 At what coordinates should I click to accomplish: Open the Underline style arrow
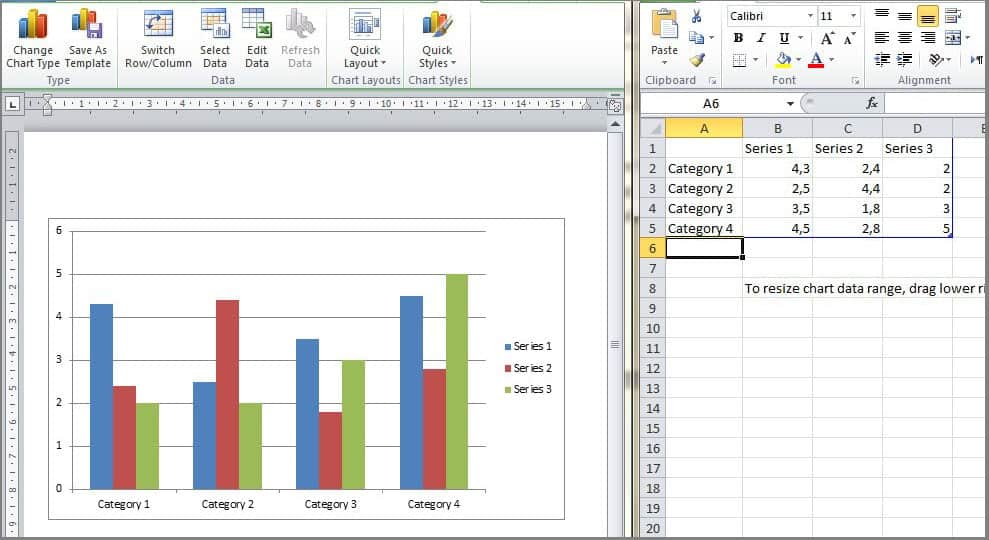click(800, 38)
